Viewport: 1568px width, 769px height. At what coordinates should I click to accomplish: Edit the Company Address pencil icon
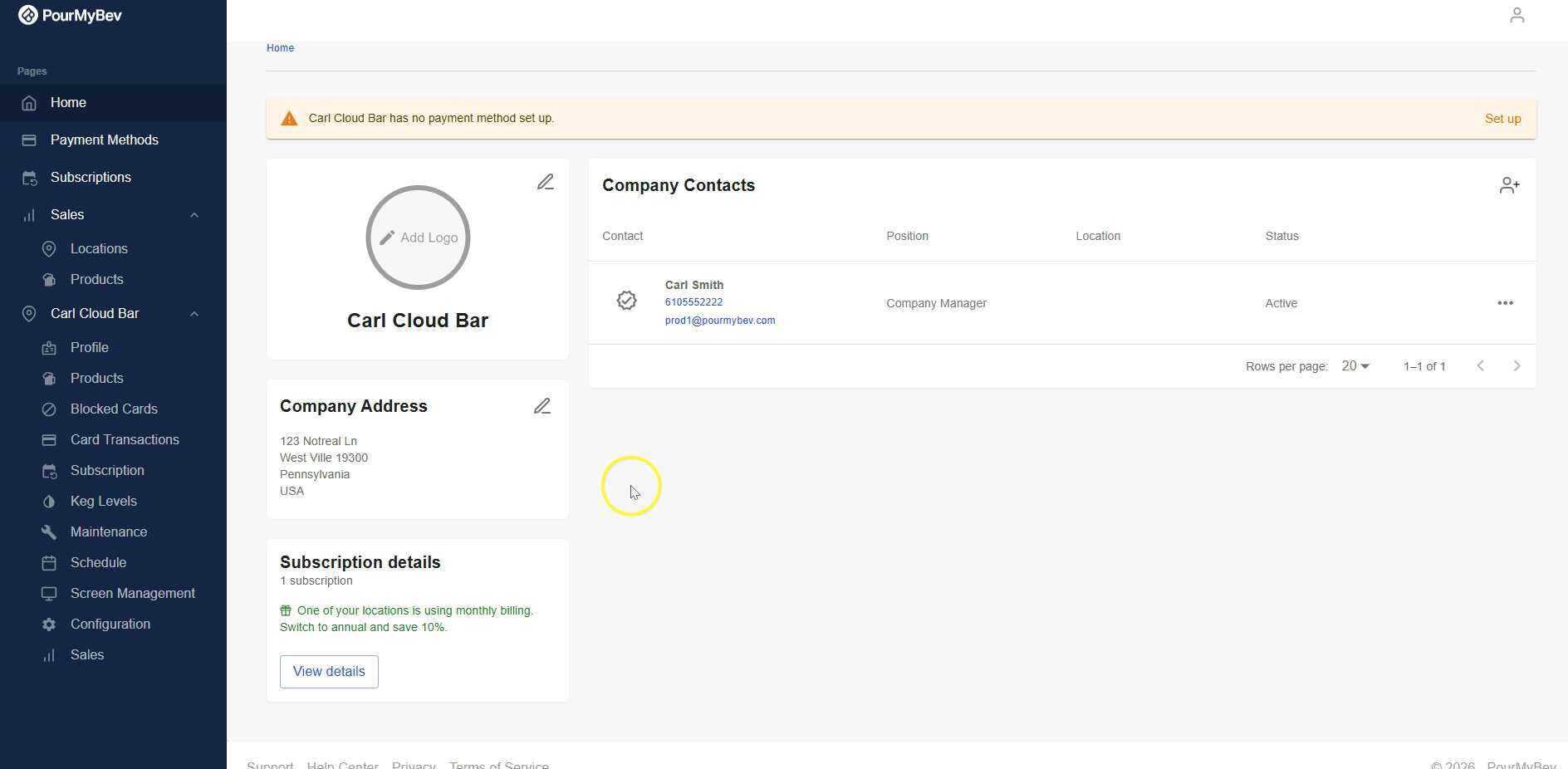542,406
